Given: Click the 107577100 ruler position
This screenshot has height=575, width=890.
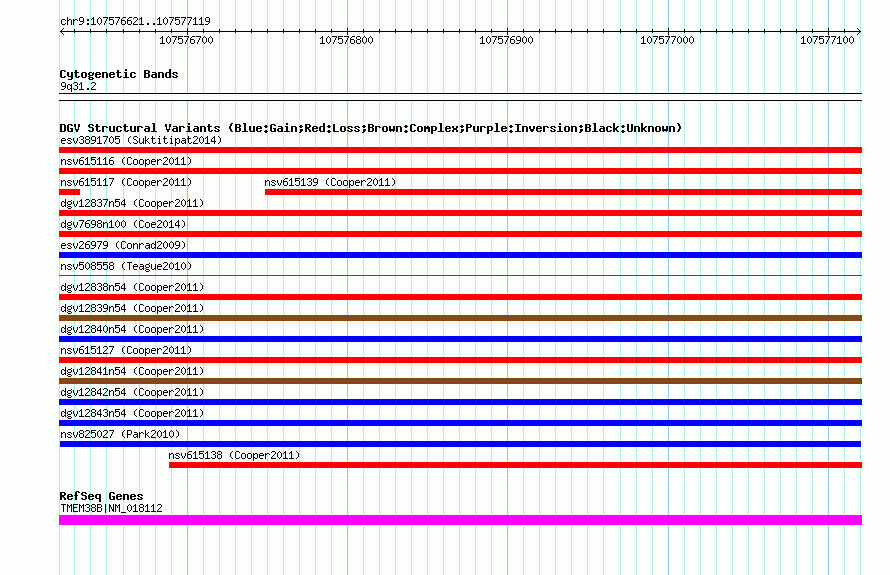Looking at the screenshot, I should click(827, 40).
